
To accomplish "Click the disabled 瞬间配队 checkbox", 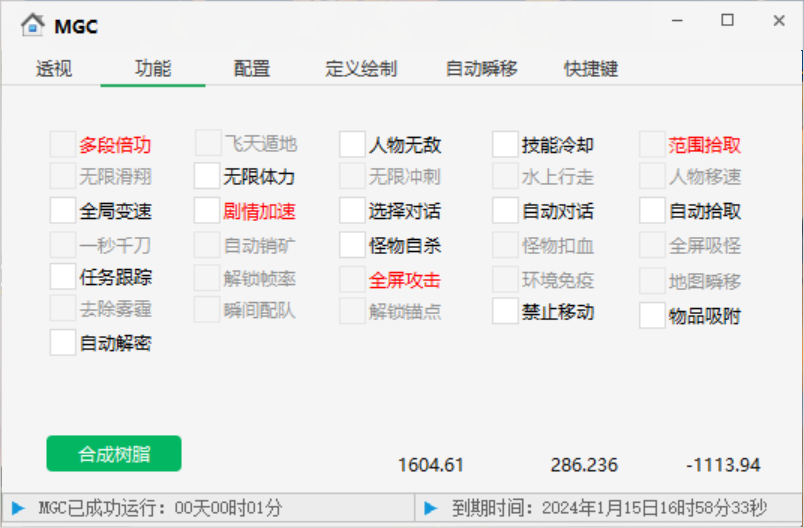I will [x=207, y=310].
